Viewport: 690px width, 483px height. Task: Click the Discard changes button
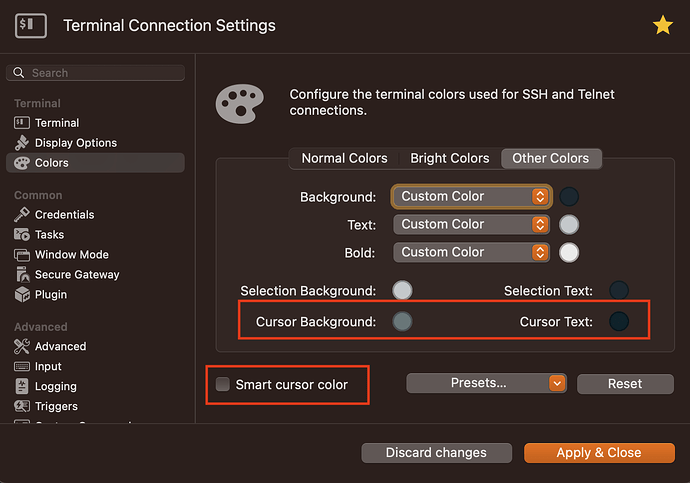pyautogui.click(x=436, y=453)
